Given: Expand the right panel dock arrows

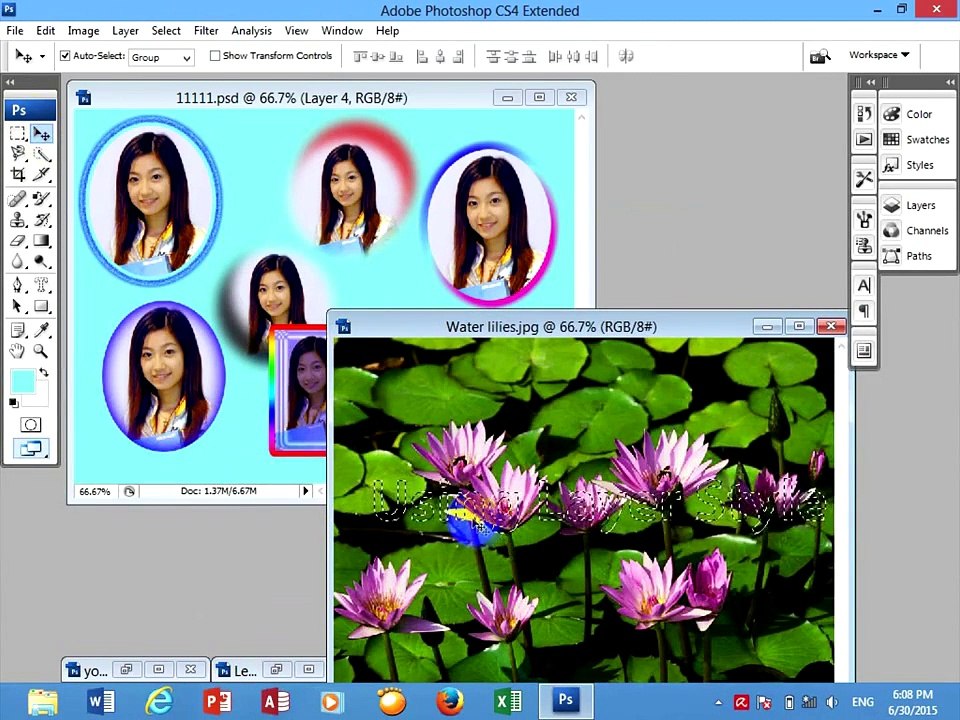Looking at the screenshot, I should tap(949, 81).
